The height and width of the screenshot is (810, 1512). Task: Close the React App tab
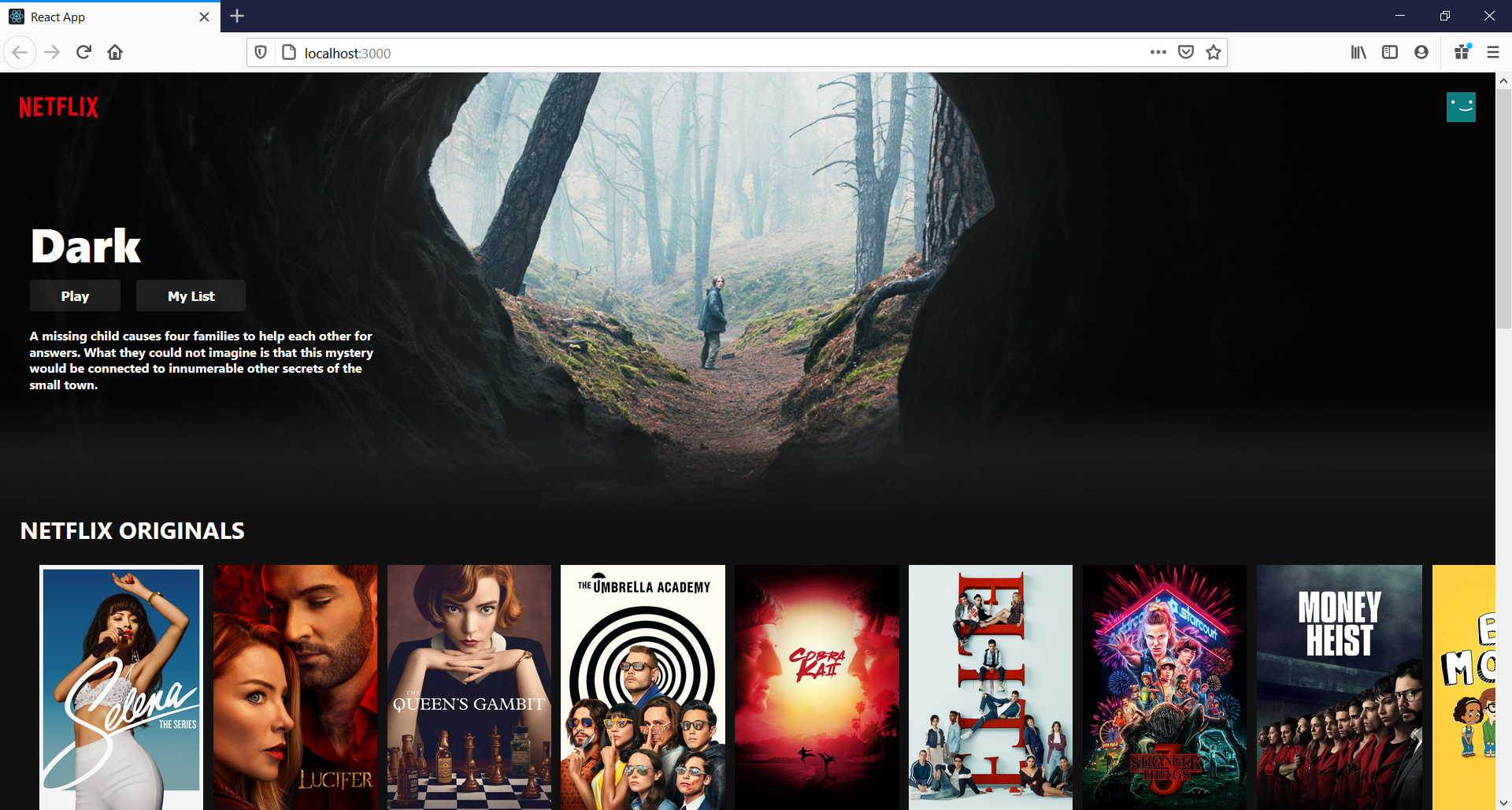coord(205,17)
